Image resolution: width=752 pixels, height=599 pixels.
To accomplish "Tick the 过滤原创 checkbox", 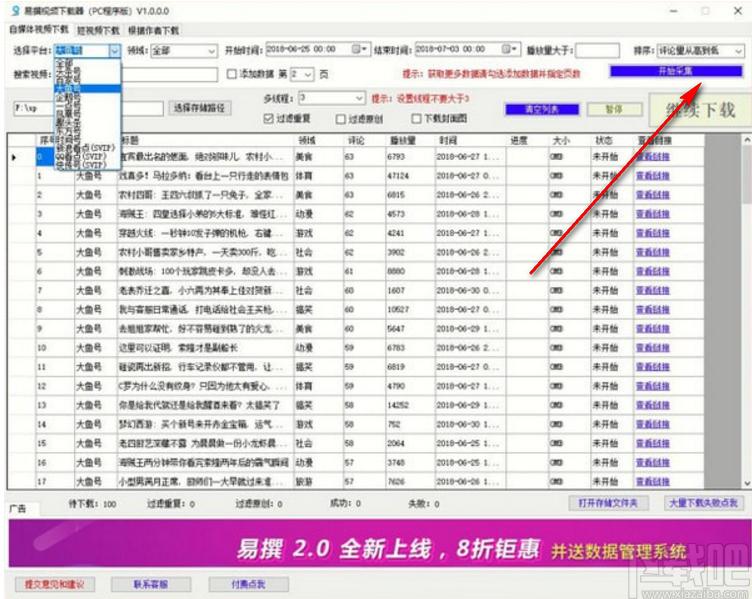I will coord(341,118).
